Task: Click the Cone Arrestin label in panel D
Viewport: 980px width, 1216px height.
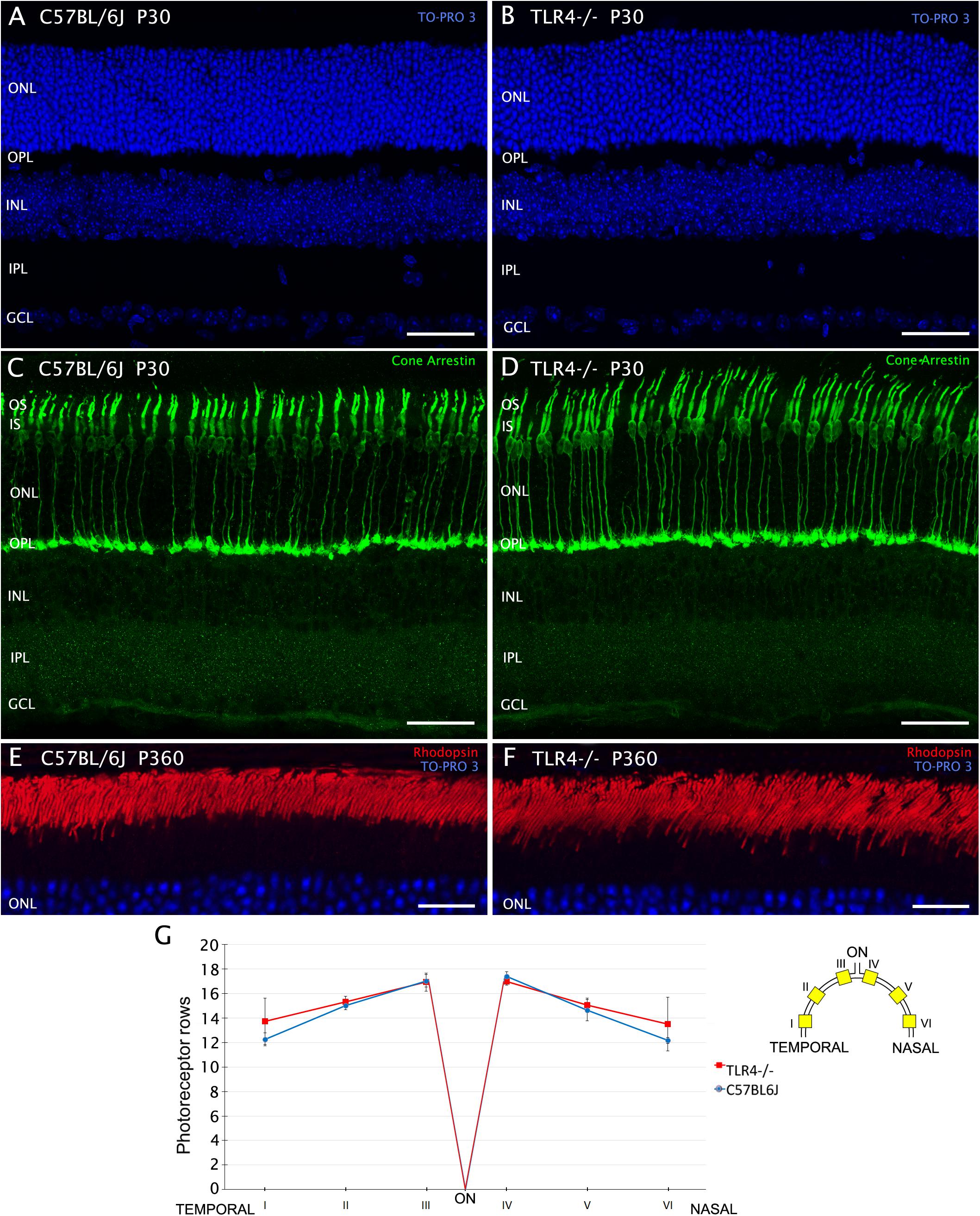Action: coord(927,360)
